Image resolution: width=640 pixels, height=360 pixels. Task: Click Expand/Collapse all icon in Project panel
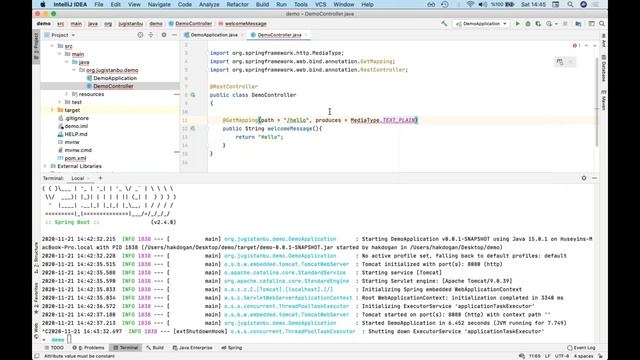tap(151, 35)
